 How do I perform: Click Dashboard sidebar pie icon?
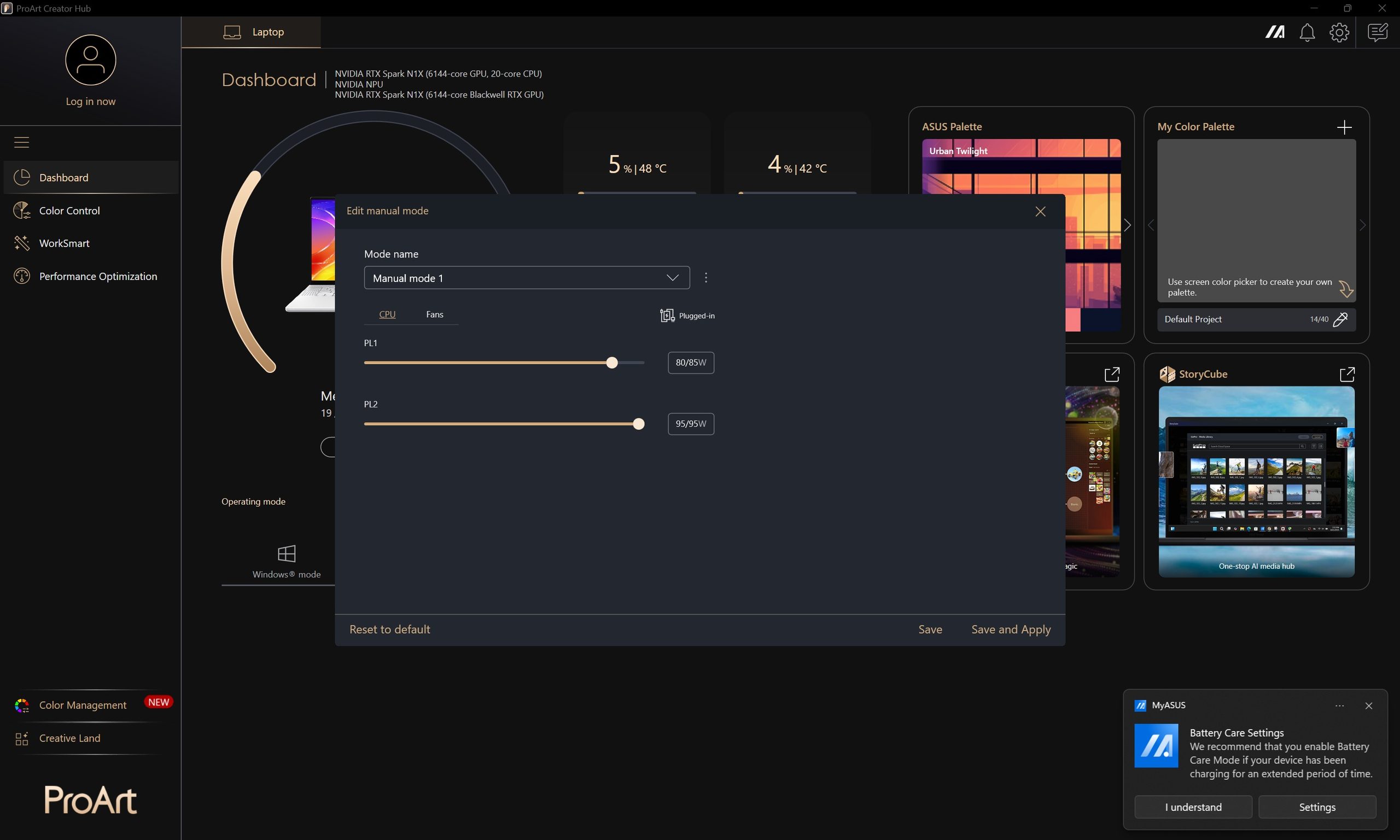tap(21, 178)
